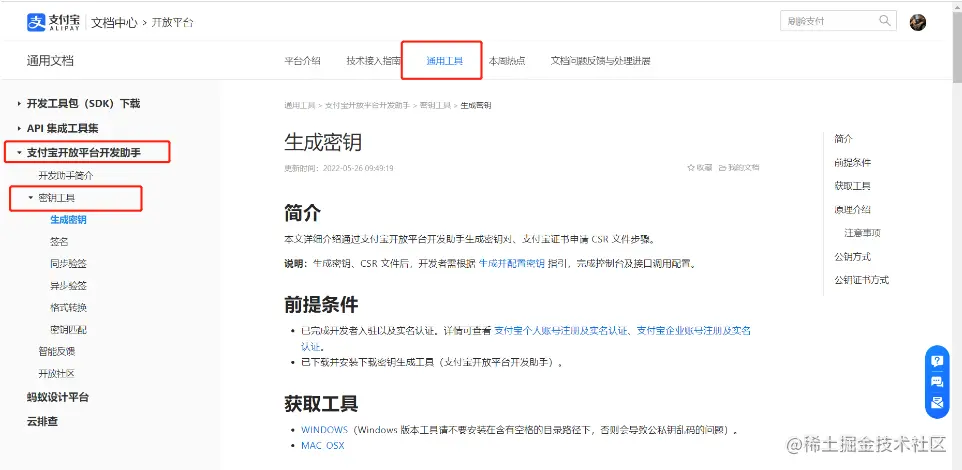Jump to 前提条件 in right outline

[852, 163]
